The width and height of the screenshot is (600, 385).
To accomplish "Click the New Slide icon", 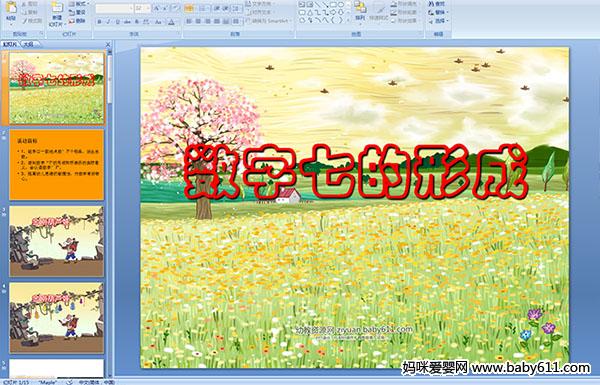I will tap(57, 12).
